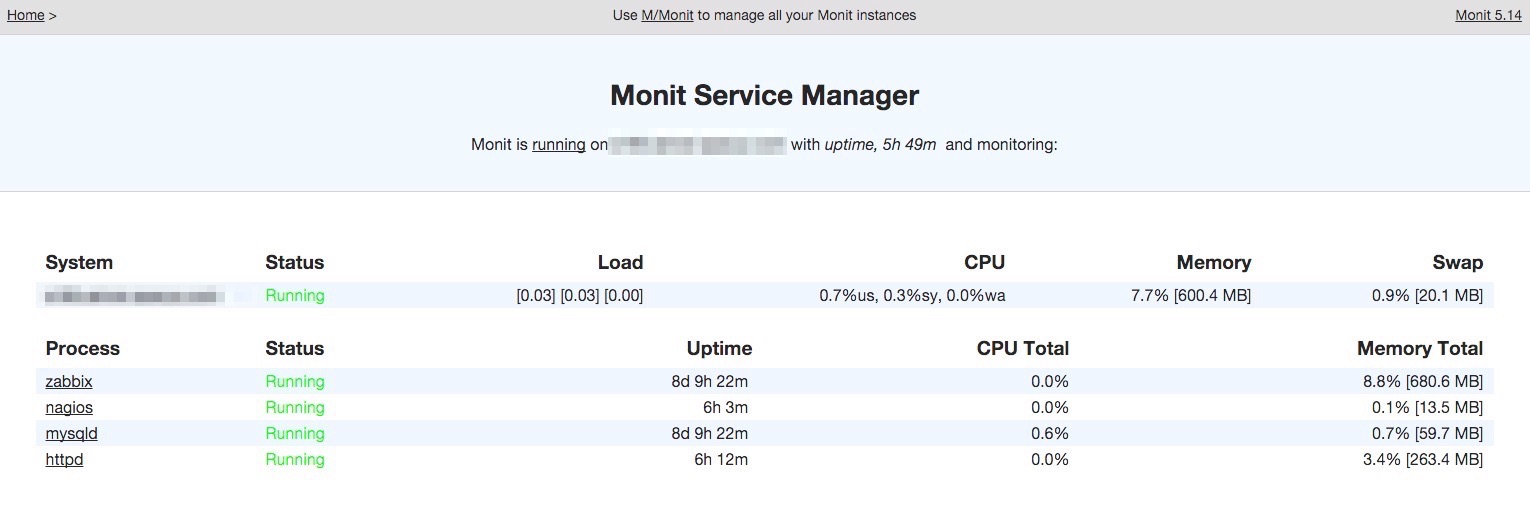Click the Running status in httpd row
The image size is (1530, 530).
(x=295, y=460)
